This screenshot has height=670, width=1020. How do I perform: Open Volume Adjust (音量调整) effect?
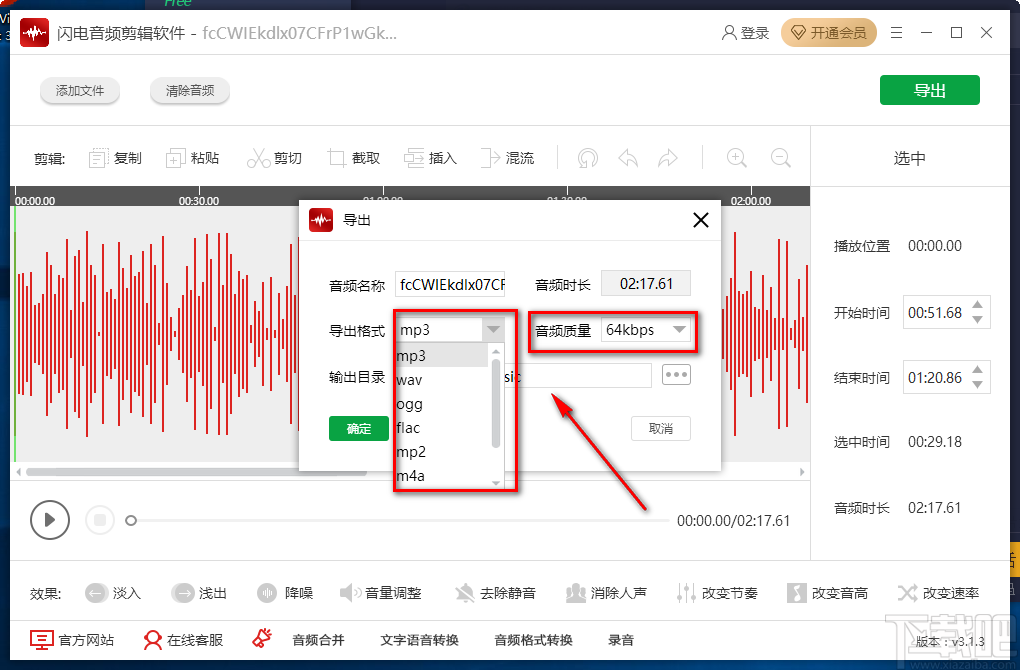381,593
